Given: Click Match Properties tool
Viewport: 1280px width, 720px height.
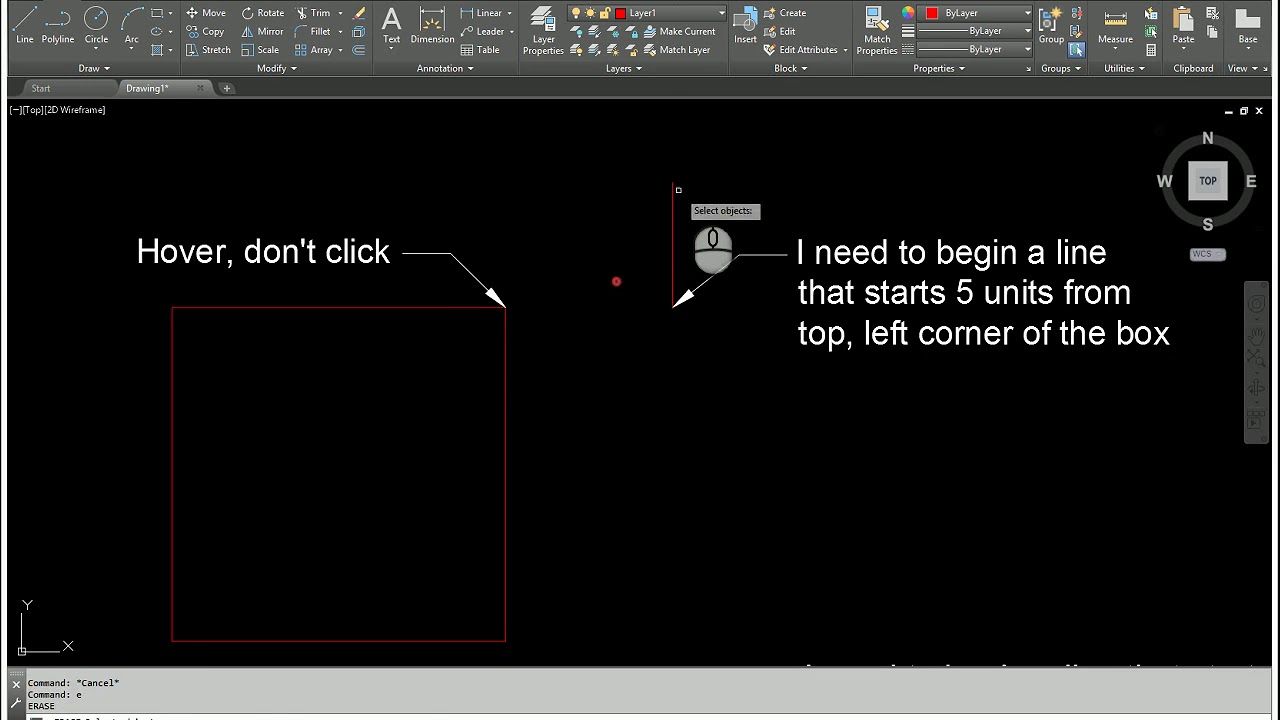Looking at the screenshot, I should coord(877,31).
